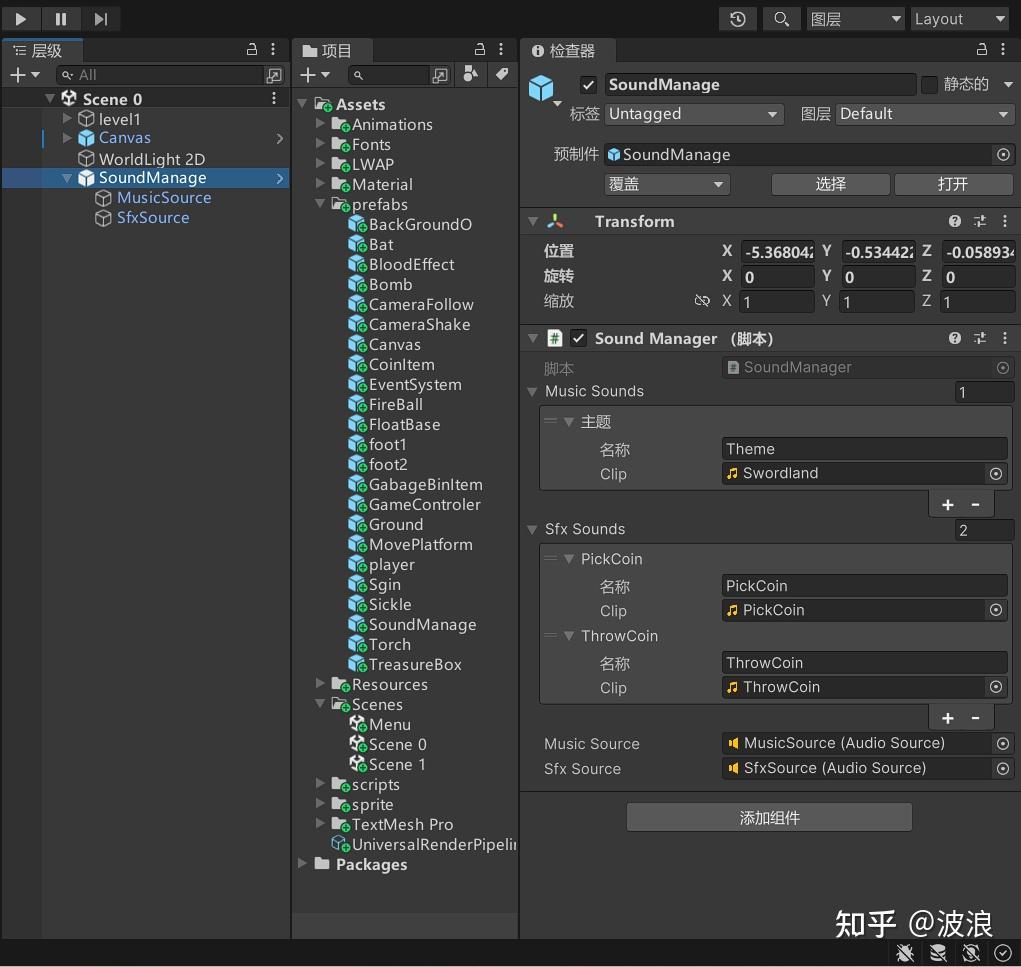1021x967 pixels.
Task: Switch to the 层级 Hierarchy tab
Action: (41, 50)
